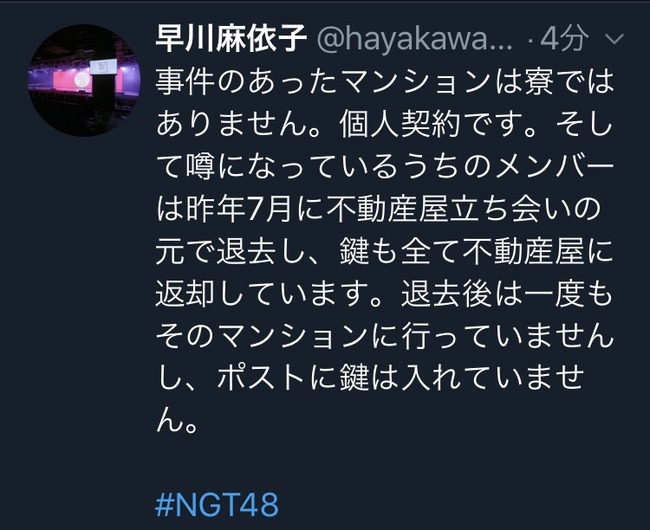Open the #NGT48 hashtag
Viewport: 650px width, 530px height.
[x=217, y=505]
